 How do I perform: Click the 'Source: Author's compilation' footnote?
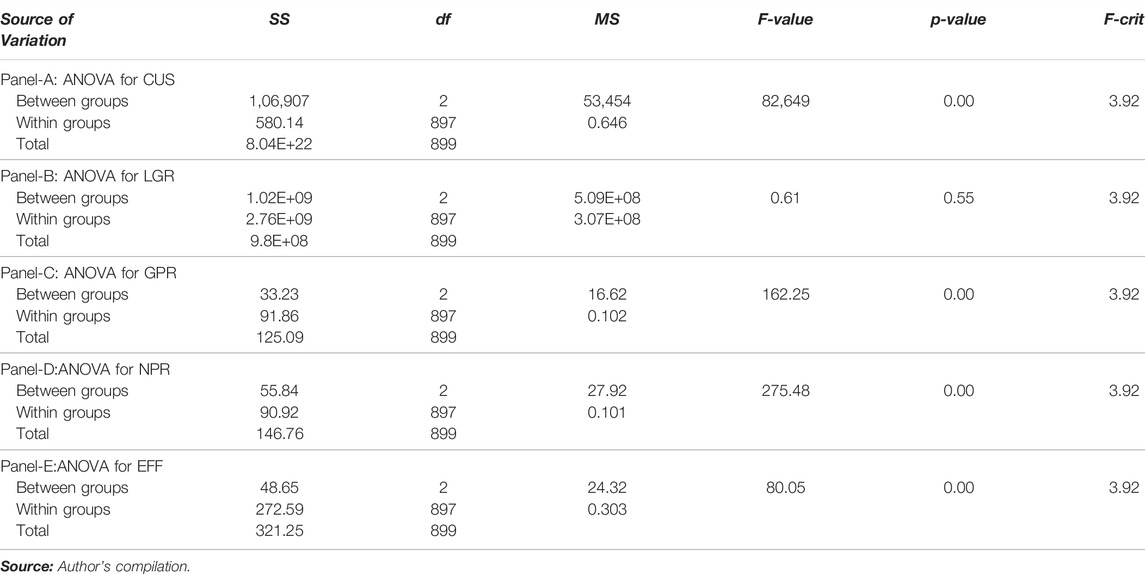95,565
